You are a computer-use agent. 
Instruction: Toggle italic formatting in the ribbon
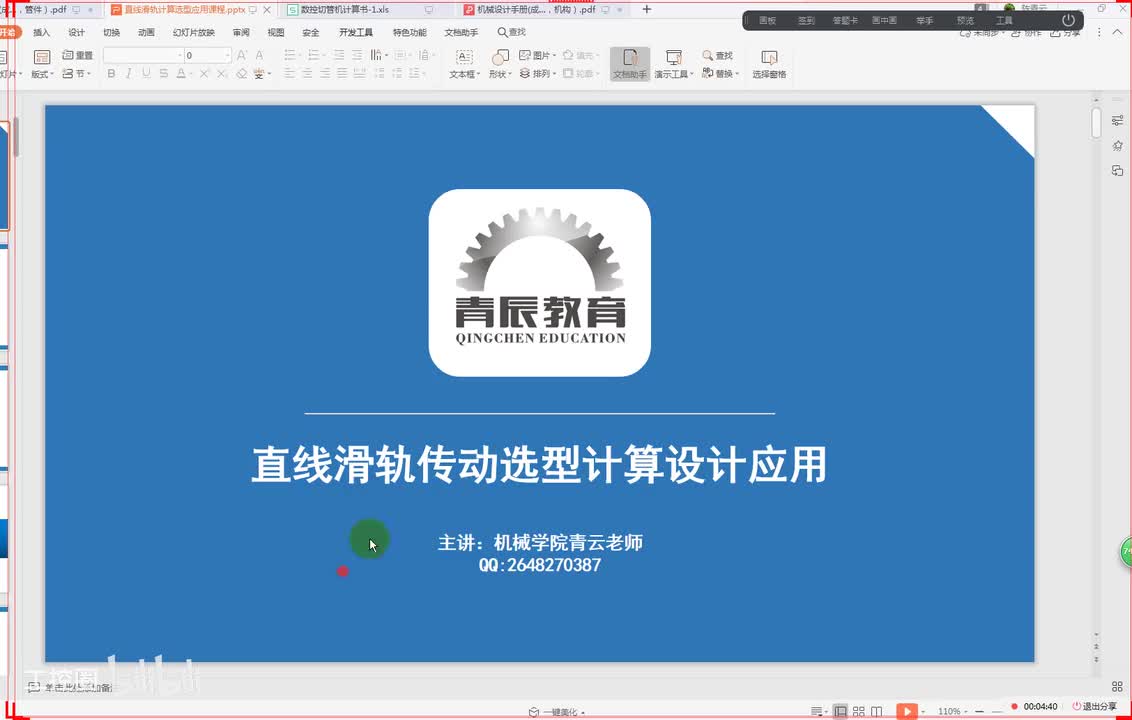pyautogui.click(x=129, y=74)
